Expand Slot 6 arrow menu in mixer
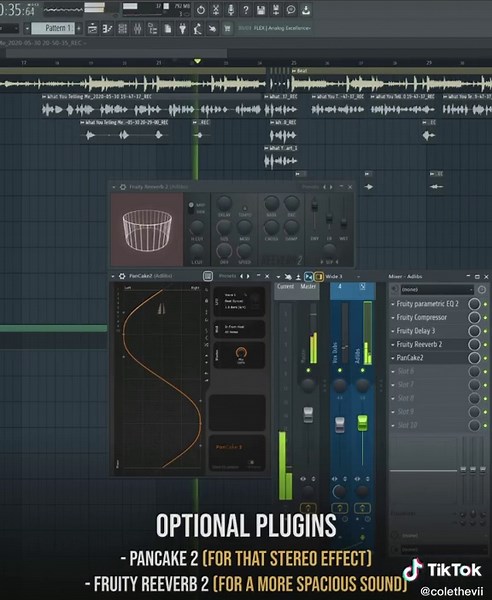 pos(393,372)
